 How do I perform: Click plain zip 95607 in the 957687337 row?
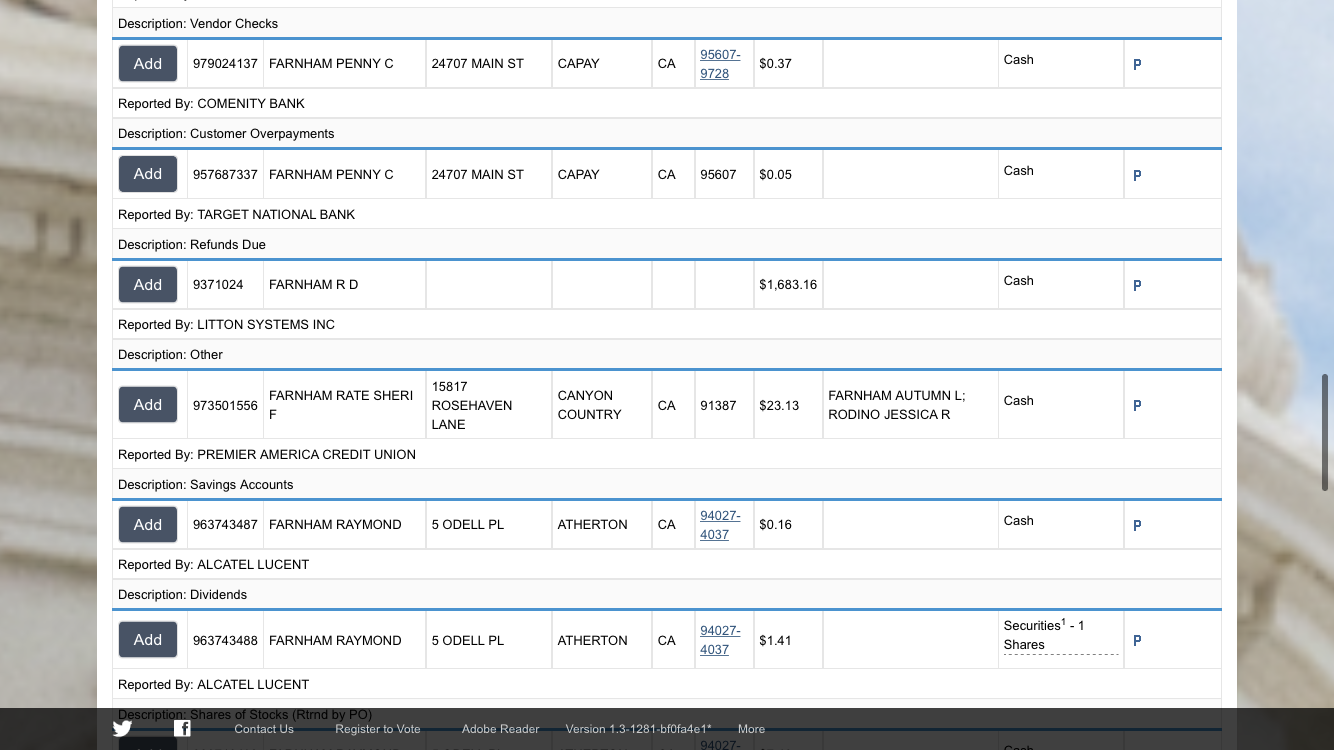point(718,175)
